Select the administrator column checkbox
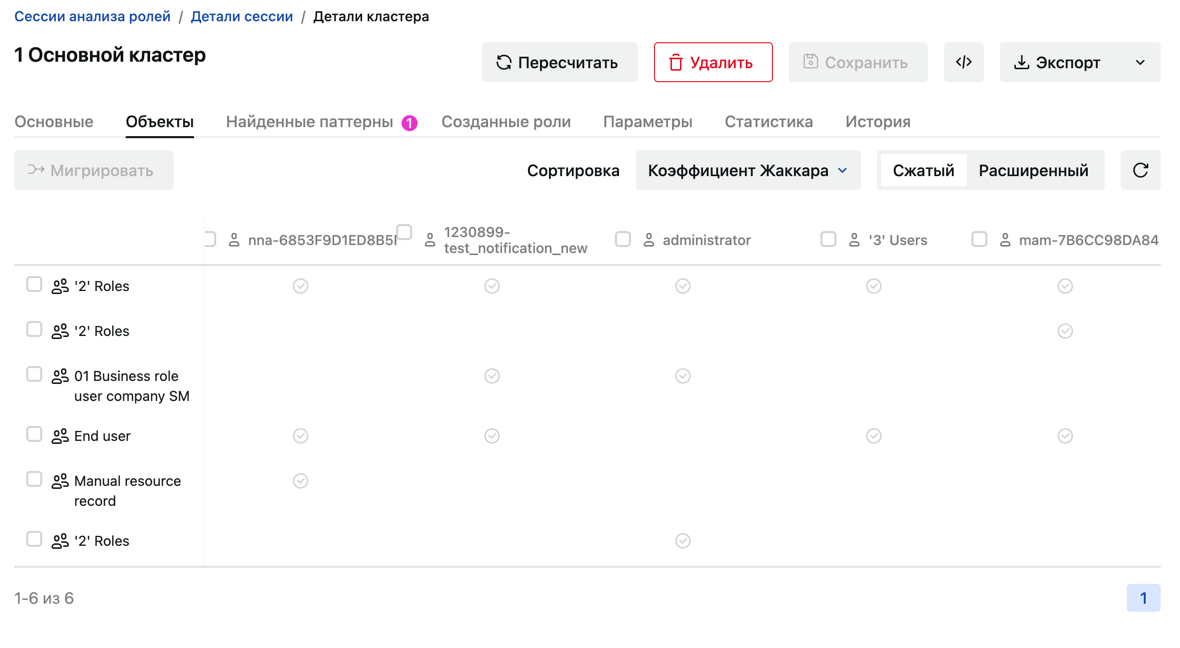 pos(623,239)
